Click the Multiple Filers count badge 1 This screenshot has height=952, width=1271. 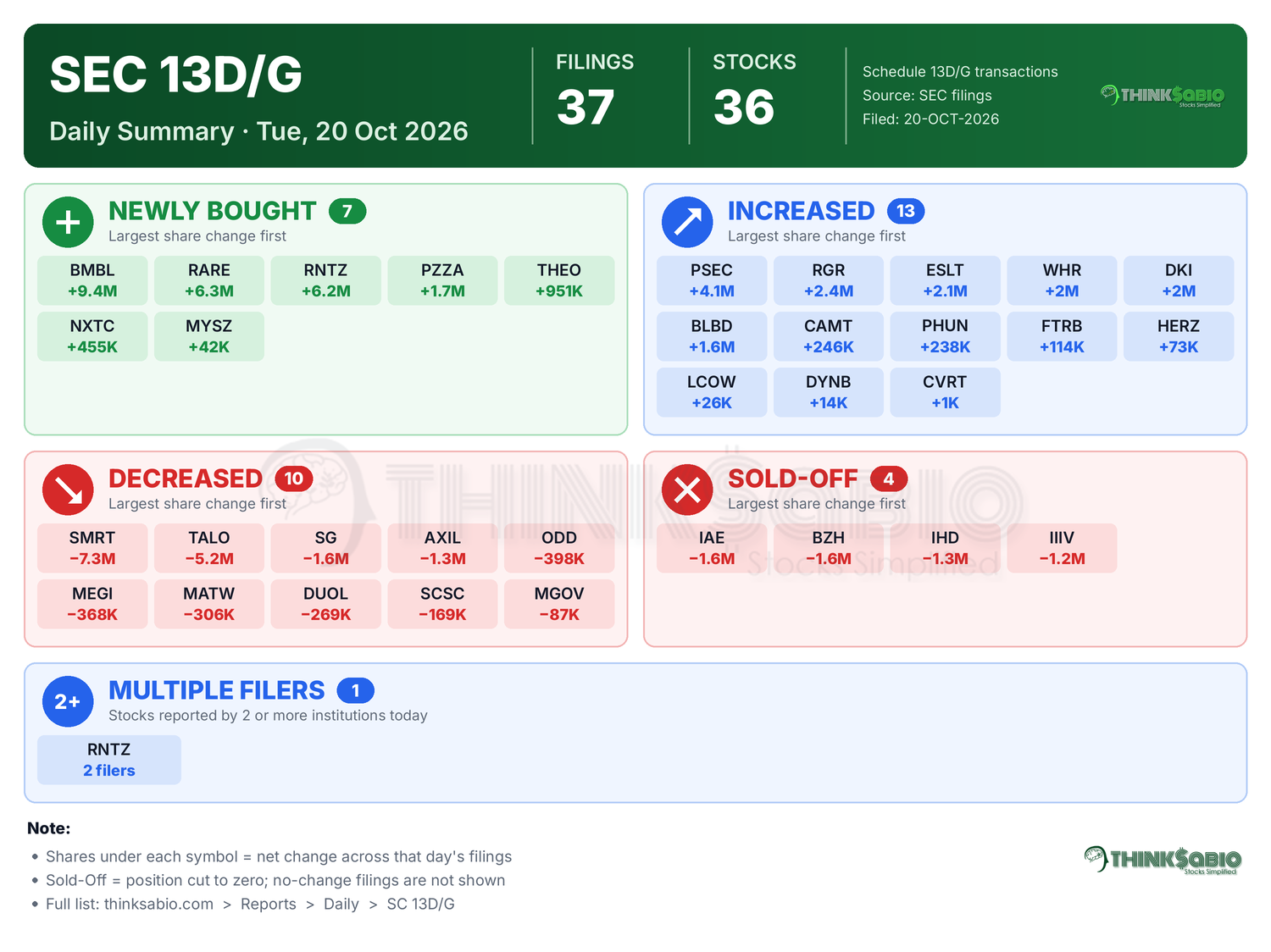(x=356, y=690)
